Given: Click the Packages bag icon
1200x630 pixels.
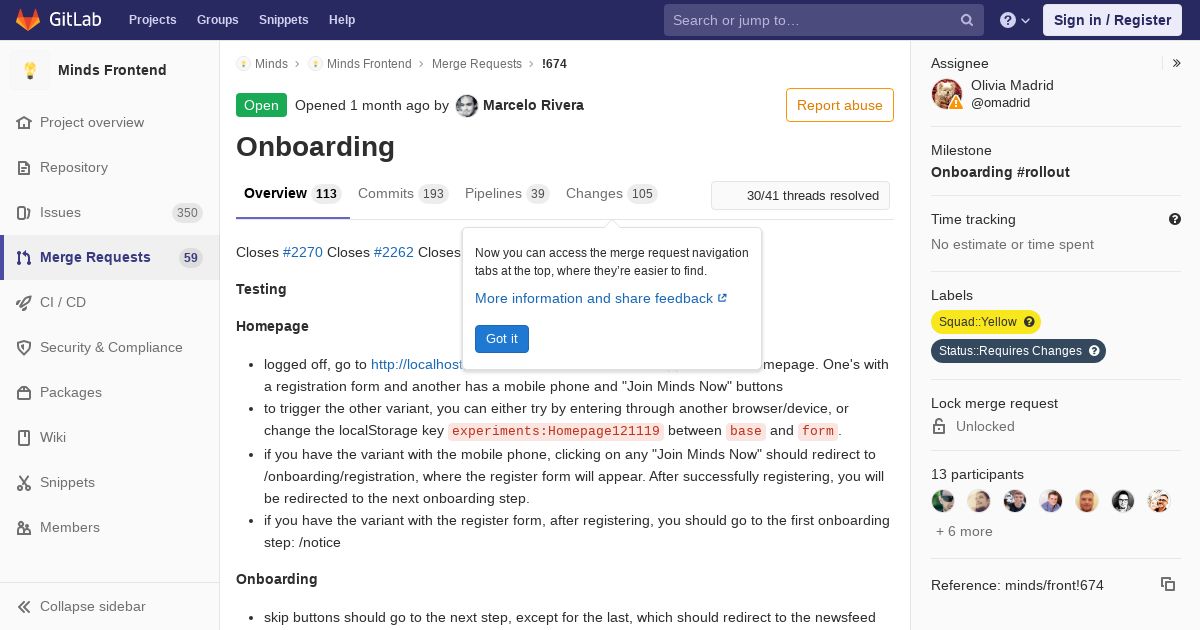Looking at the screenshot, I should click(x=24, y=393).
